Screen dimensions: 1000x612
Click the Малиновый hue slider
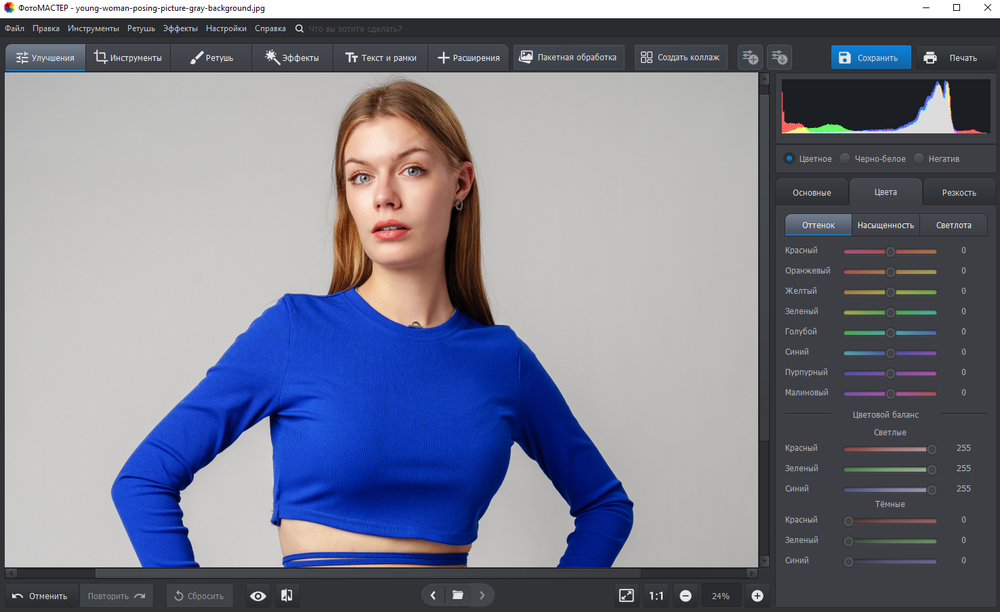890,393
